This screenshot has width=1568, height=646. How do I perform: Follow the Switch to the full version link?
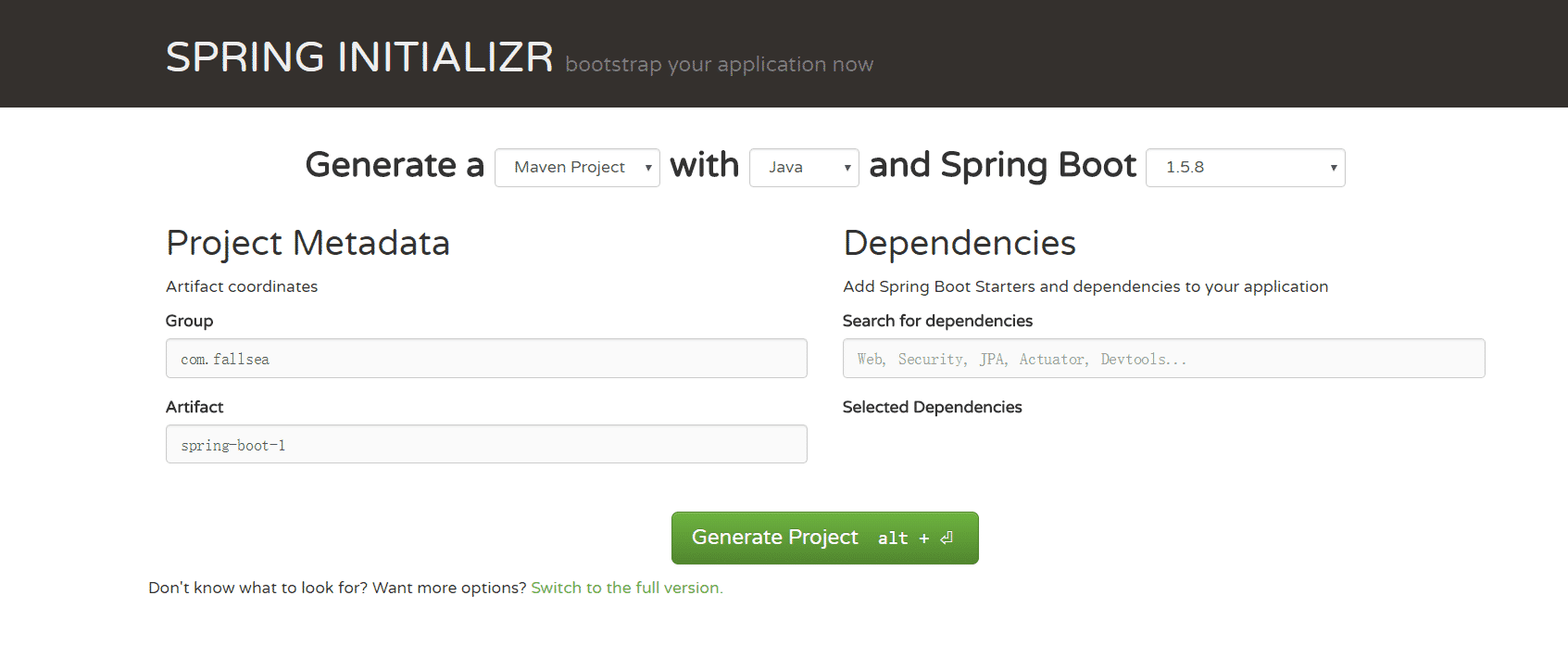[627, 588]
